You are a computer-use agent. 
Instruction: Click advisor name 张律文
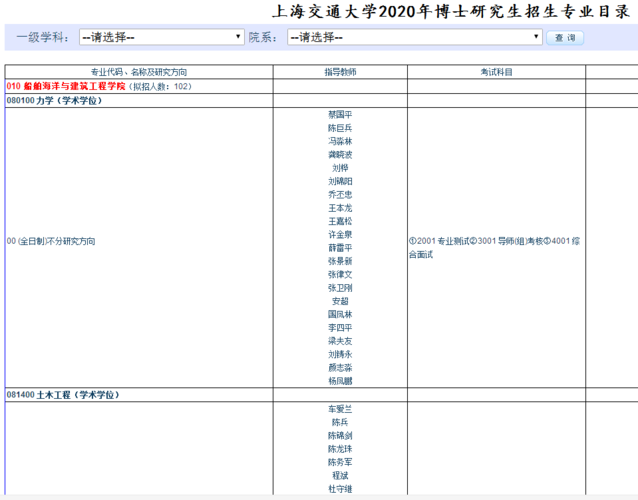point(340,275)
